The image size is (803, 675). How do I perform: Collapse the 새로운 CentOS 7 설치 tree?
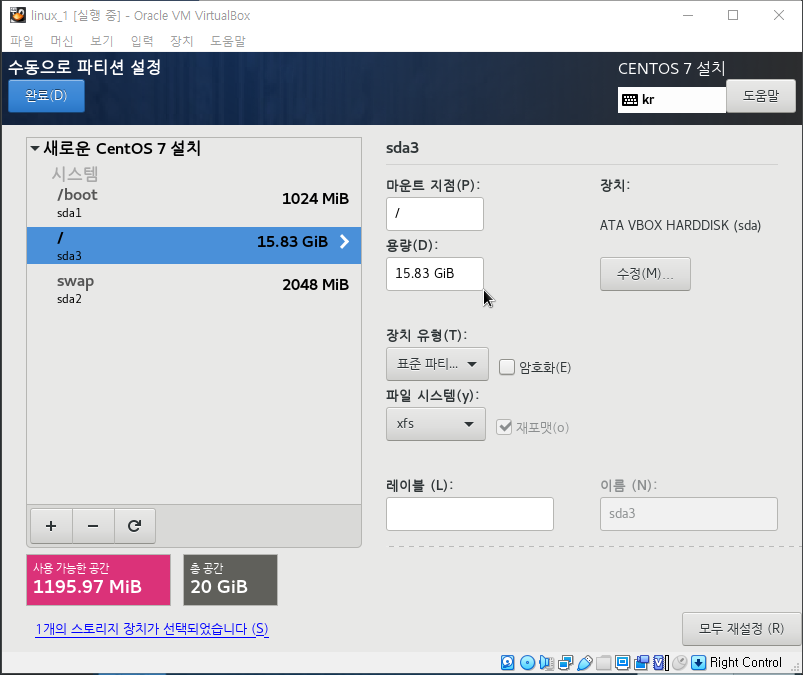[x=35, y=149]
